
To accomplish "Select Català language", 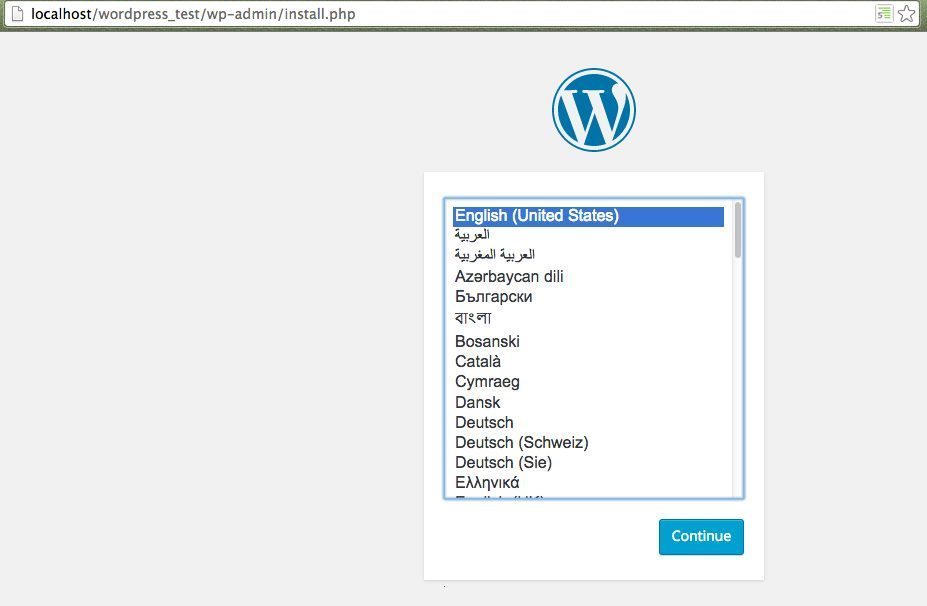I will click(x=588, y=361).
